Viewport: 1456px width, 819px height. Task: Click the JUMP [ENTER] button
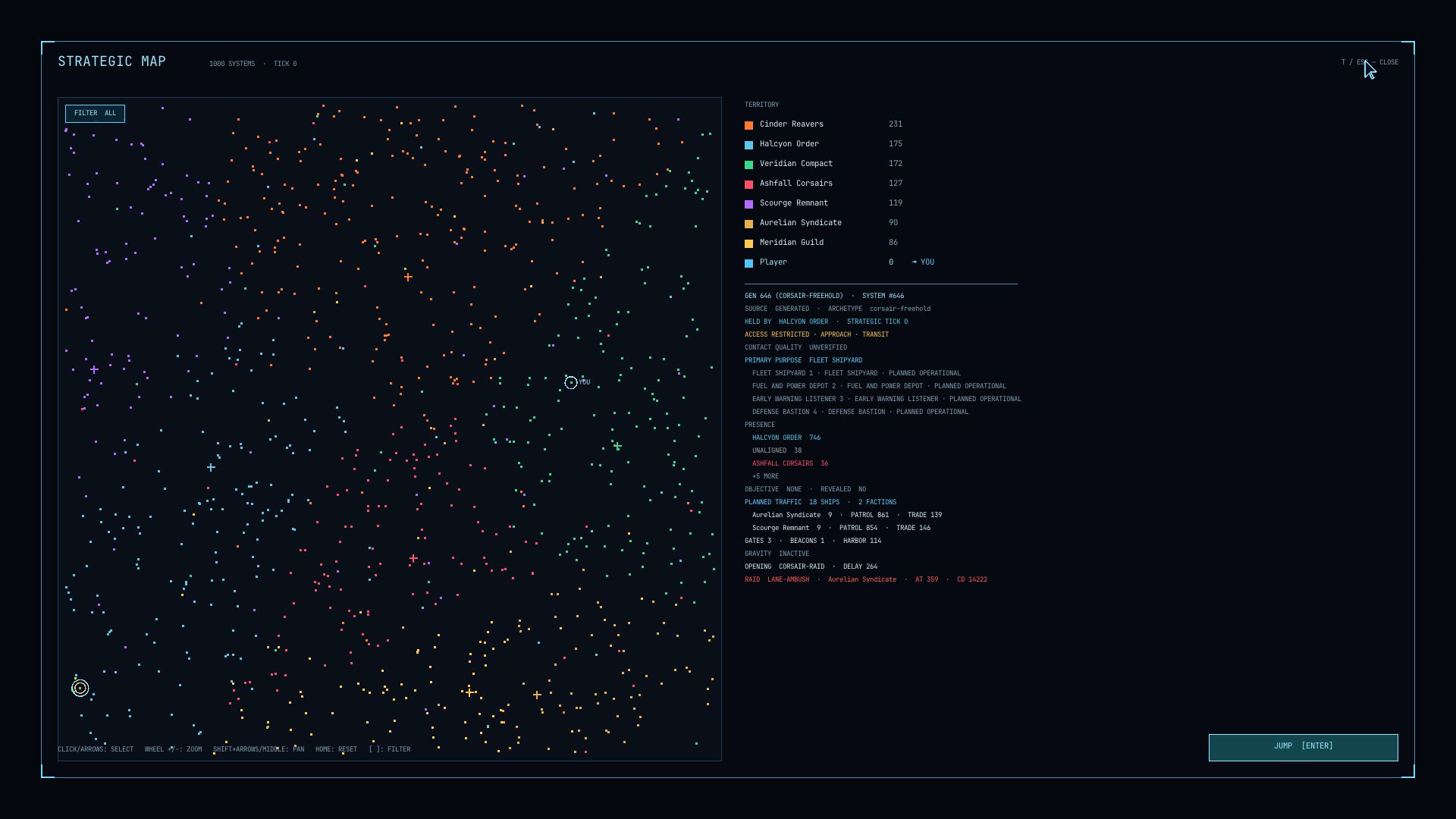pos(1303,747)
